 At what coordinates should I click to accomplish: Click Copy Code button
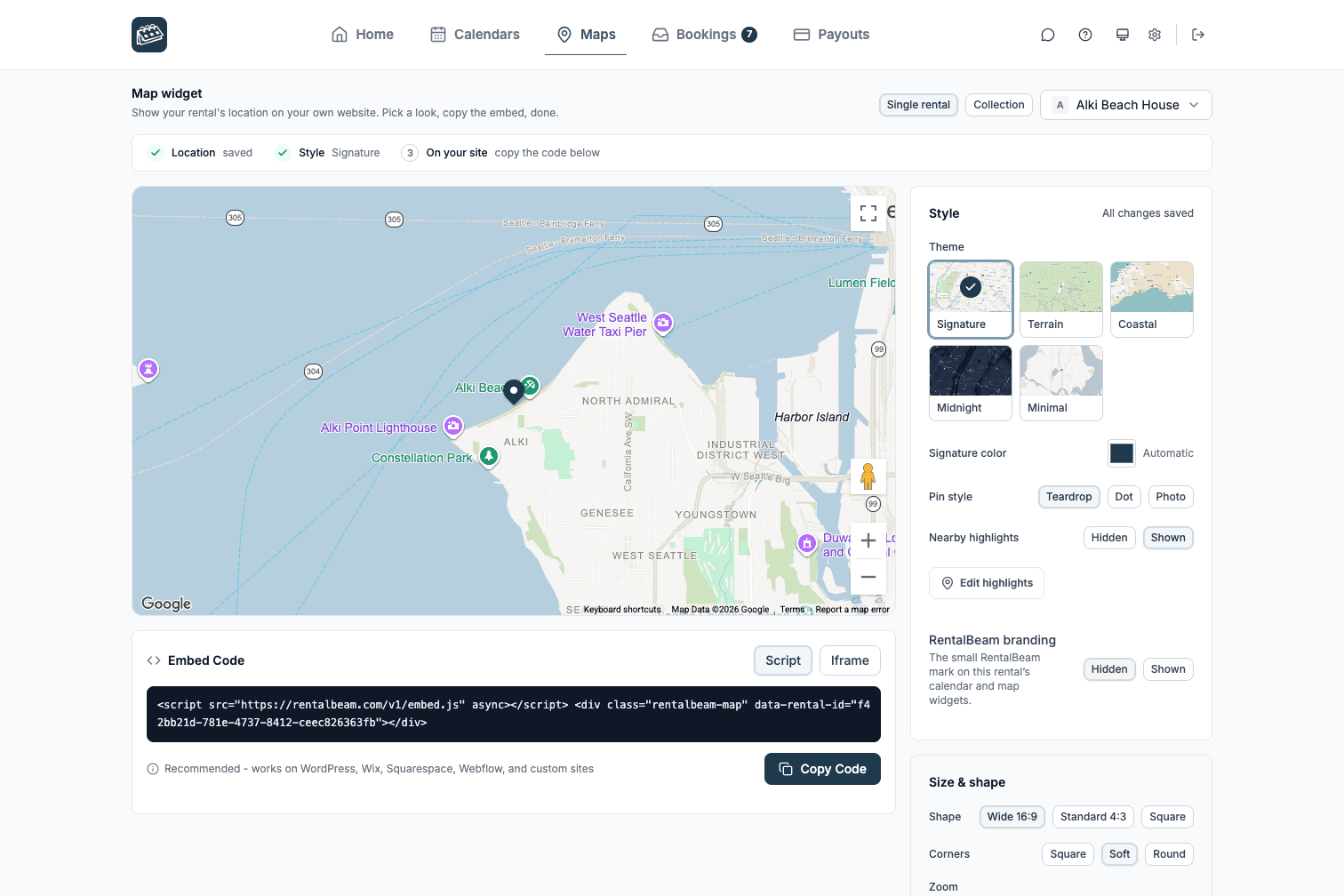point(822,769)
